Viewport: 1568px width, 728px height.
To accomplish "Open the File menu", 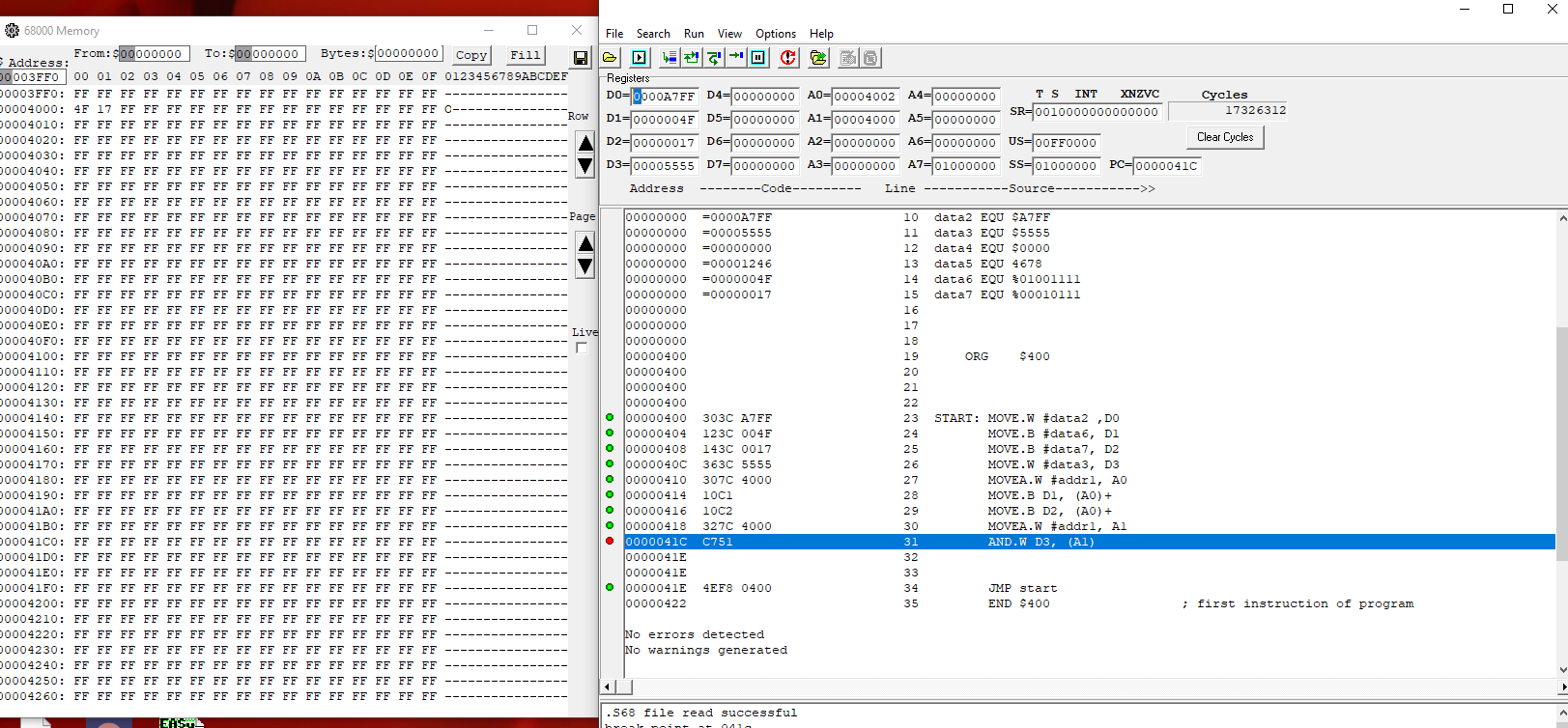I will [614, 34].
